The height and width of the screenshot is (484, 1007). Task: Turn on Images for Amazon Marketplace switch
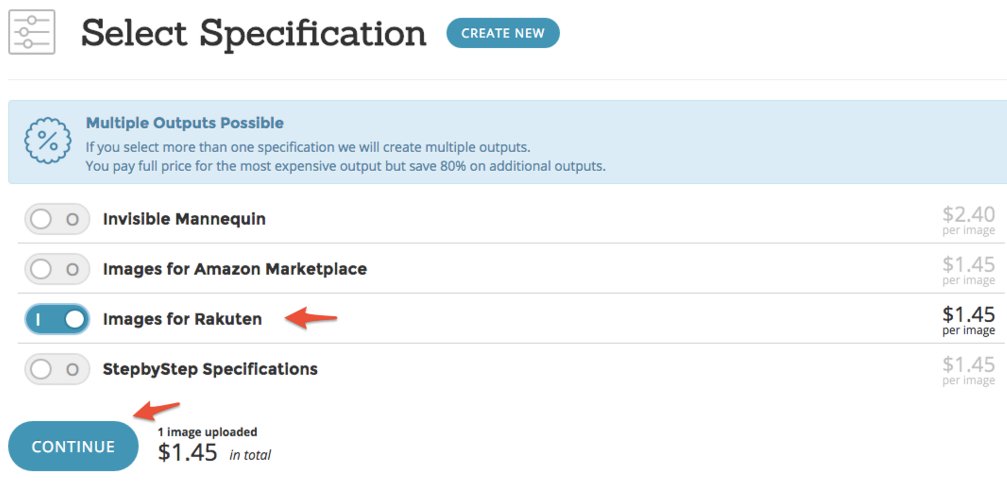57,269
